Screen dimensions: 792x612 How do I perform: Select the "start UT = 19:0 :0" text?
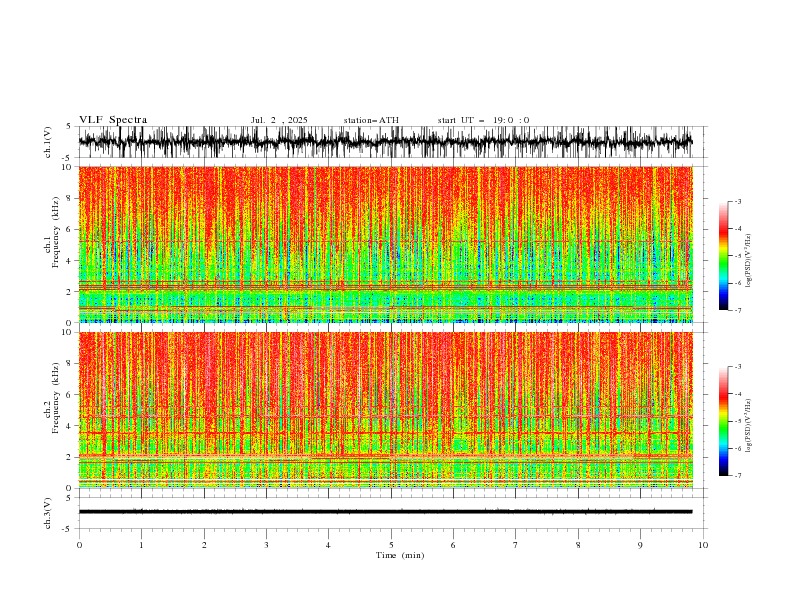point(483,120)
